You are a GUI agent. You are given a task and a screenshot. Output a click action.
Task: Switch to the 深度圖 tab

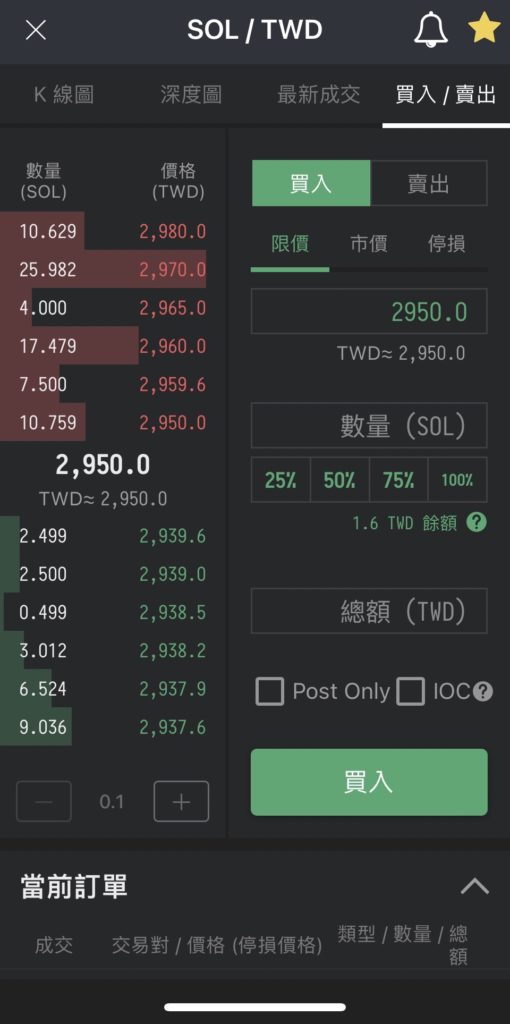tap(191, 95)
